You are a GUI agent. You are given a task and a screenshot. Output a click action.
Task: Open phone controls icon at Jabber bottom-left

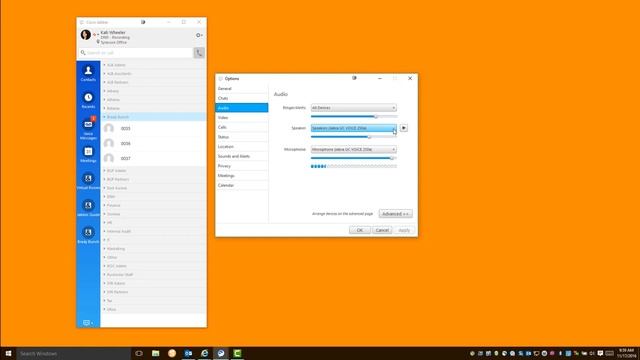tap(88, 322)
